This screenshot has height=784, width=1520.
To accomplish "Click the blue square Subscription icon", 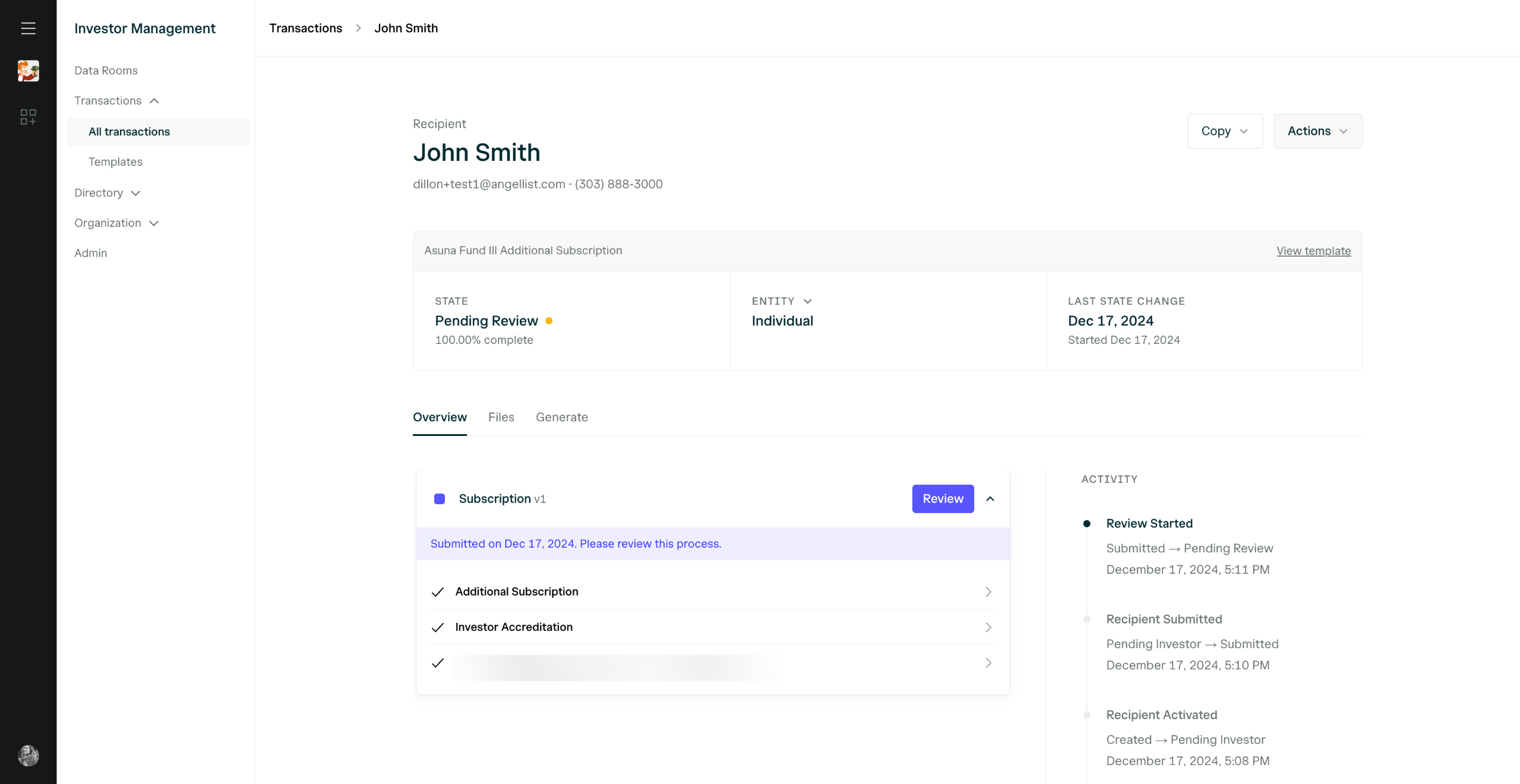I will [440, 499].
